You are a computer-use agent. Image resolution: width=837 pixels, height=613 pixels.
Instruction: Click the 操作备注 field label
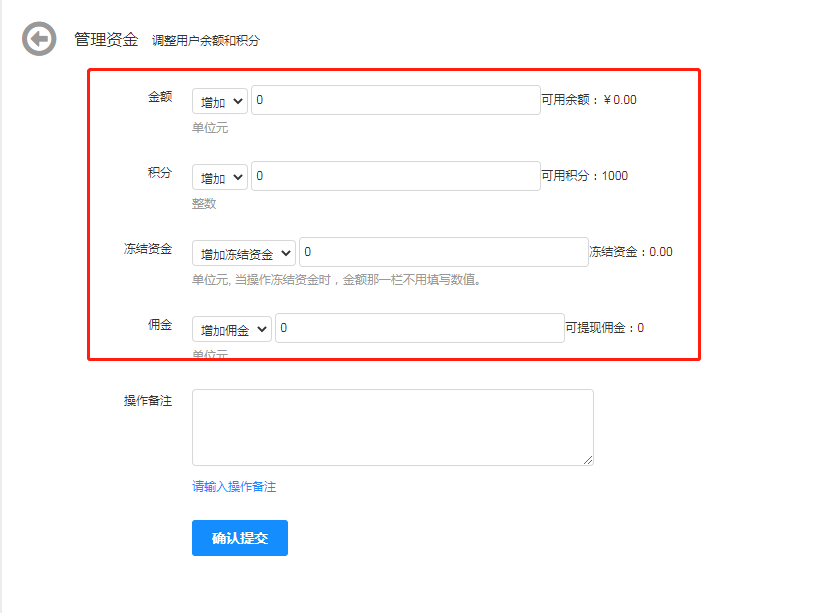pyautogui.click(x=148, y=401)
